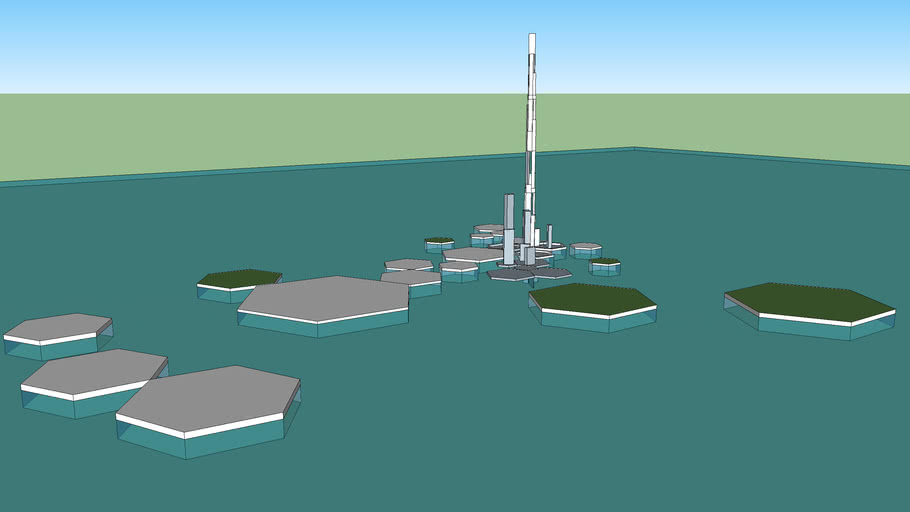Click the frontmost gray hexagon at bottom left
This screenshot has height=512, width=910.
(x=208, y=399)
